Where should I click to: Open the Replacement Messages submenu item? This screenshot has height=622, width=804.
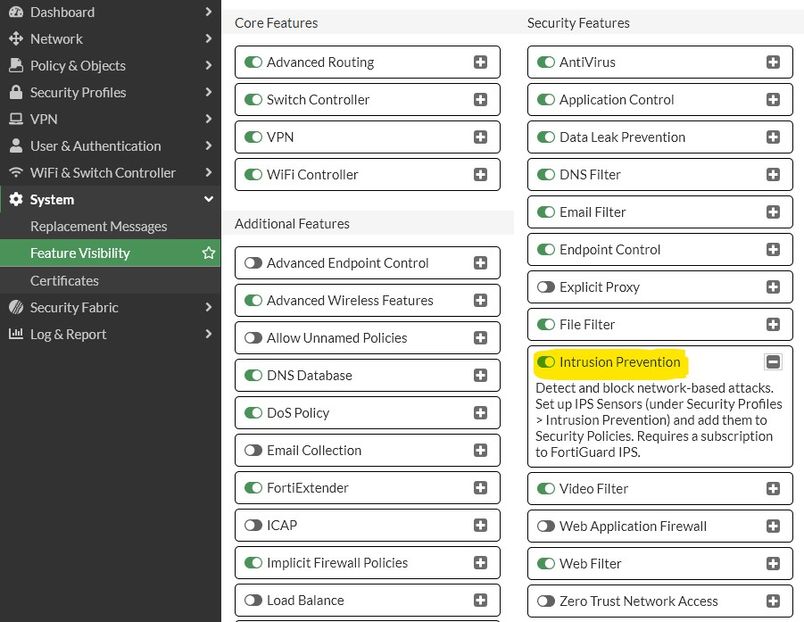[x=98, y=226]
